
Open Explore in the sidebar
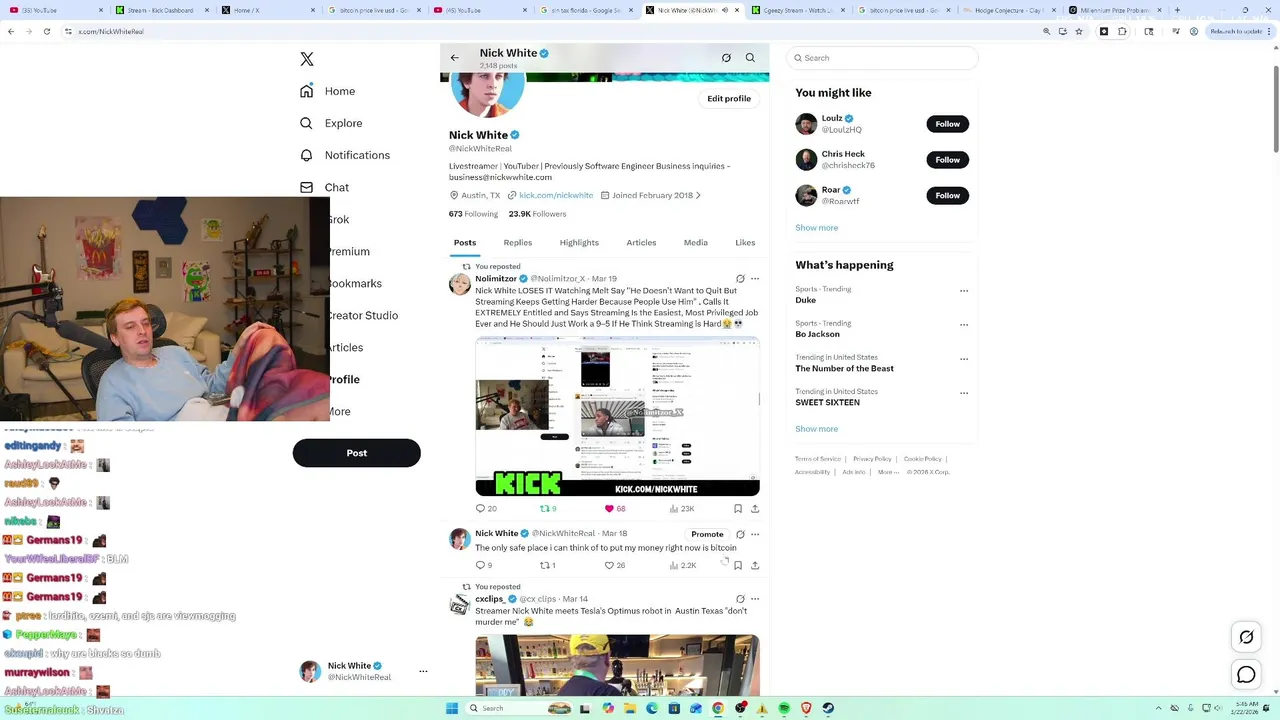[331, 123]
